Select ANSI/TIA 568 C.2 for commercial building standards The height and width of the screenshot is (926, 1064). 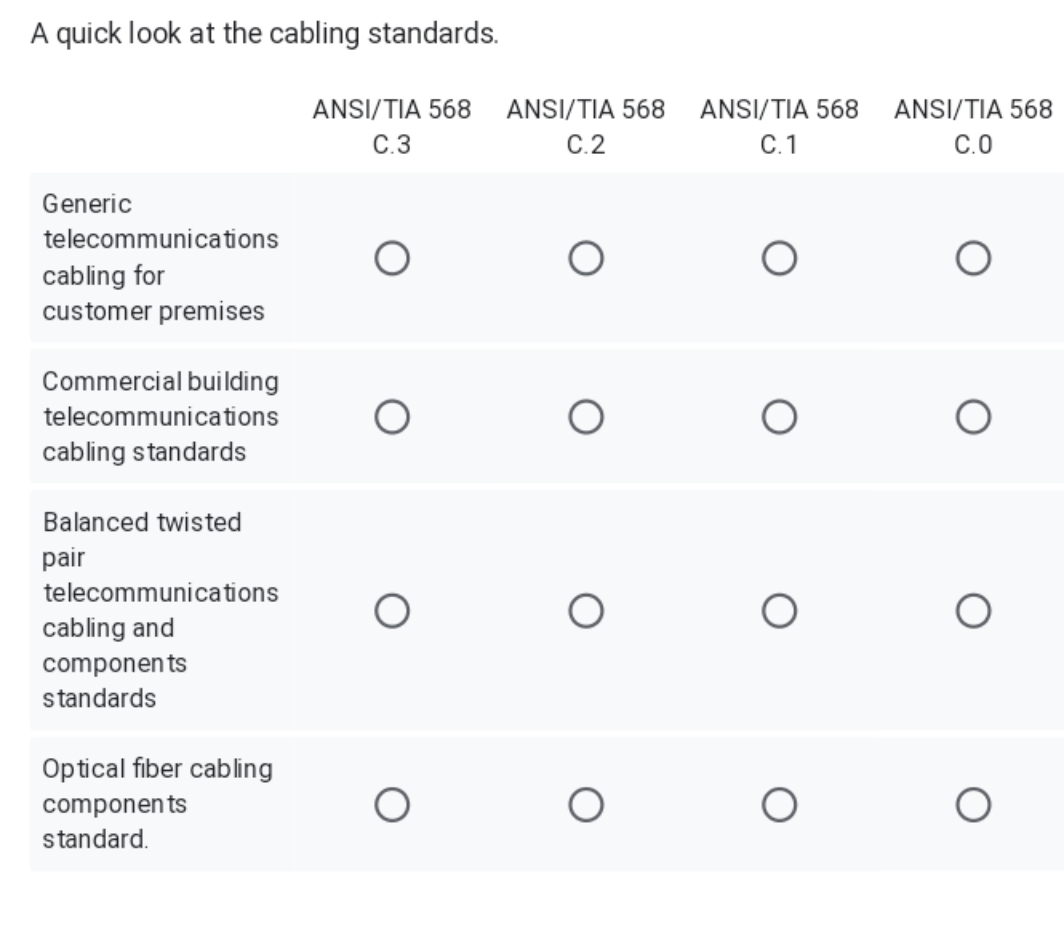tap(584, 417)
